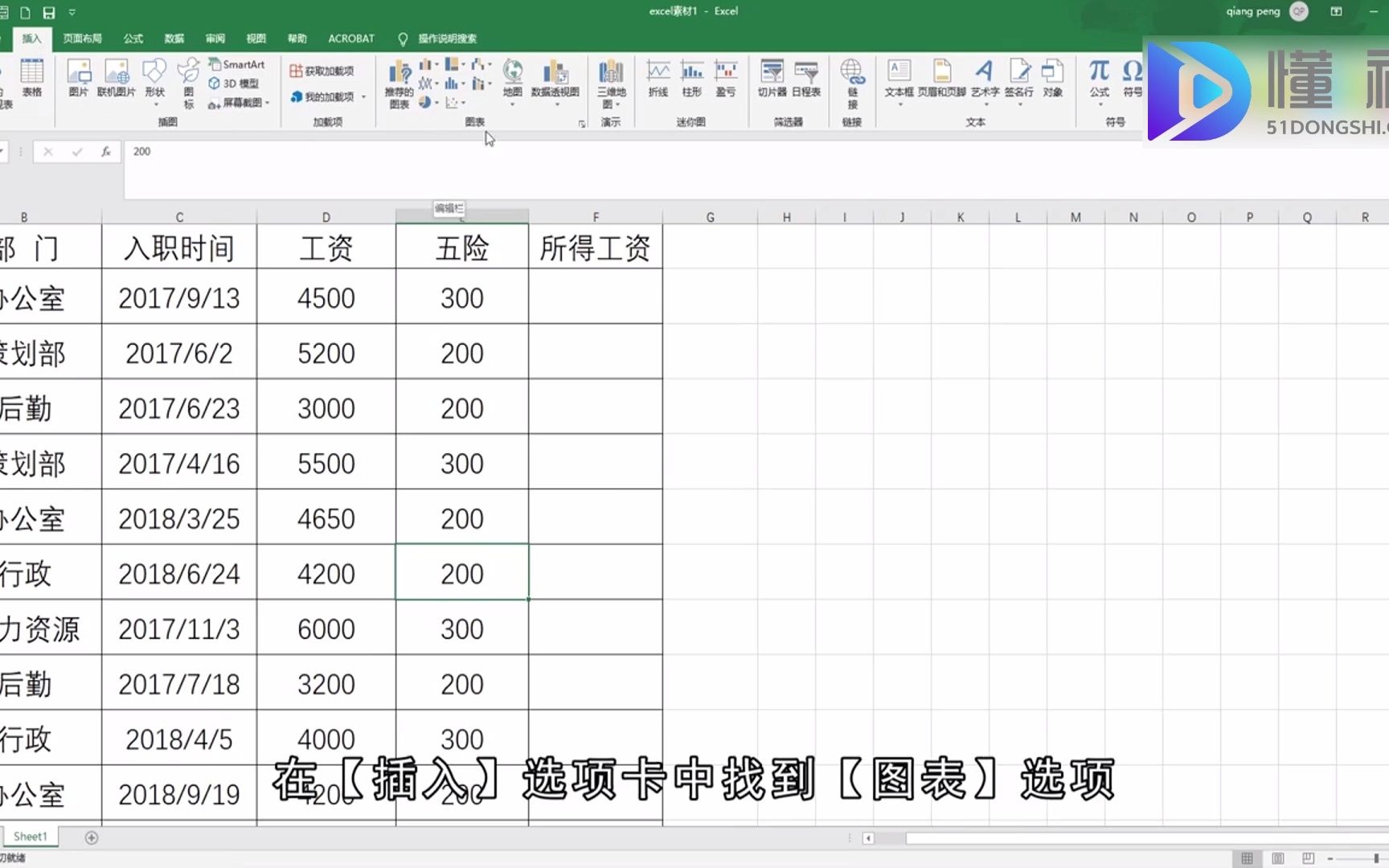Add a new sheet with plus button
The image size is (1389, 868).
92,837
